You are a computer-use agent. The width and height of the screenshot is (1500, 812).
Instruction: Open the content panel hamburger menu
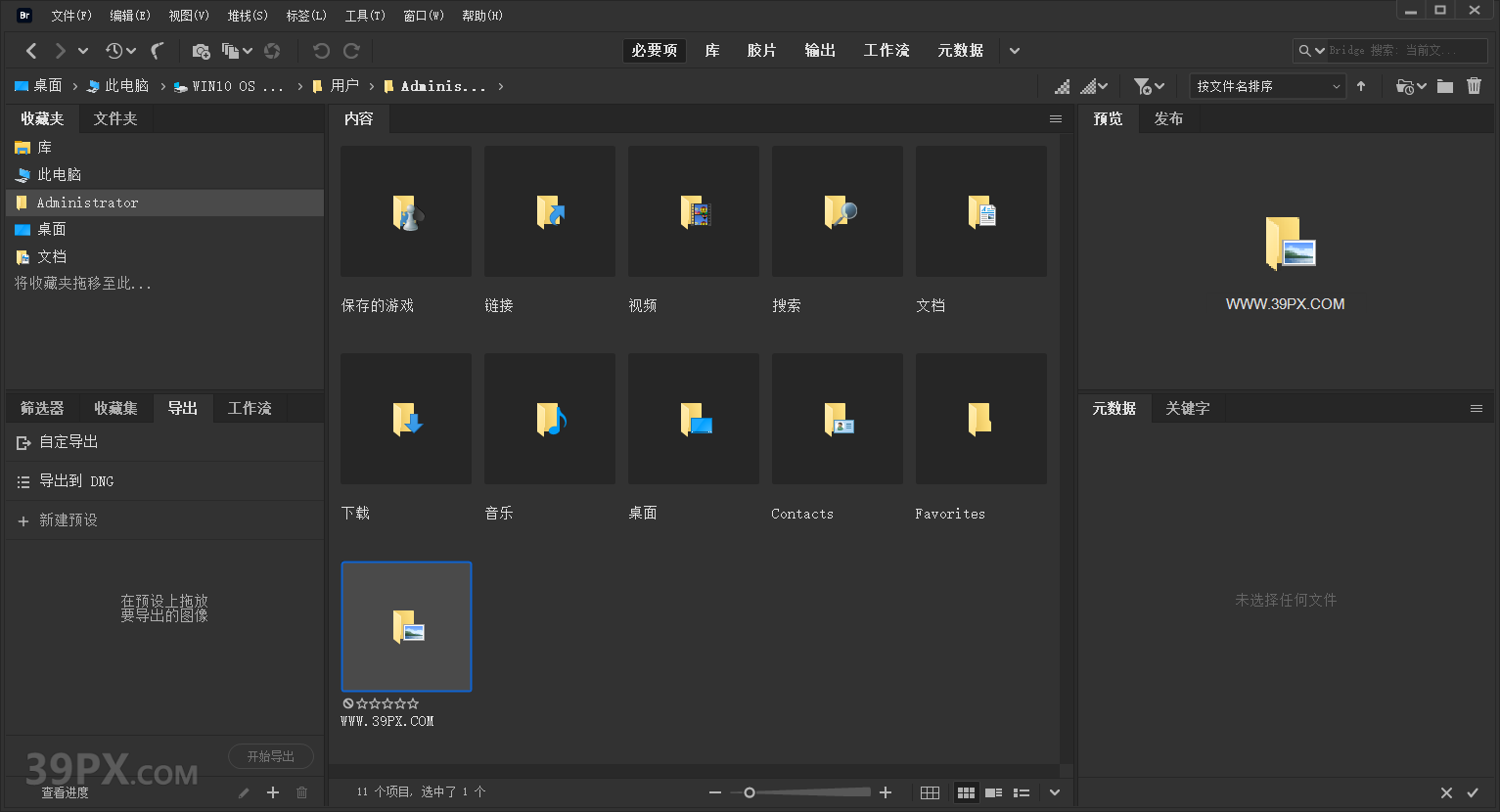(x=1056, y=118)
